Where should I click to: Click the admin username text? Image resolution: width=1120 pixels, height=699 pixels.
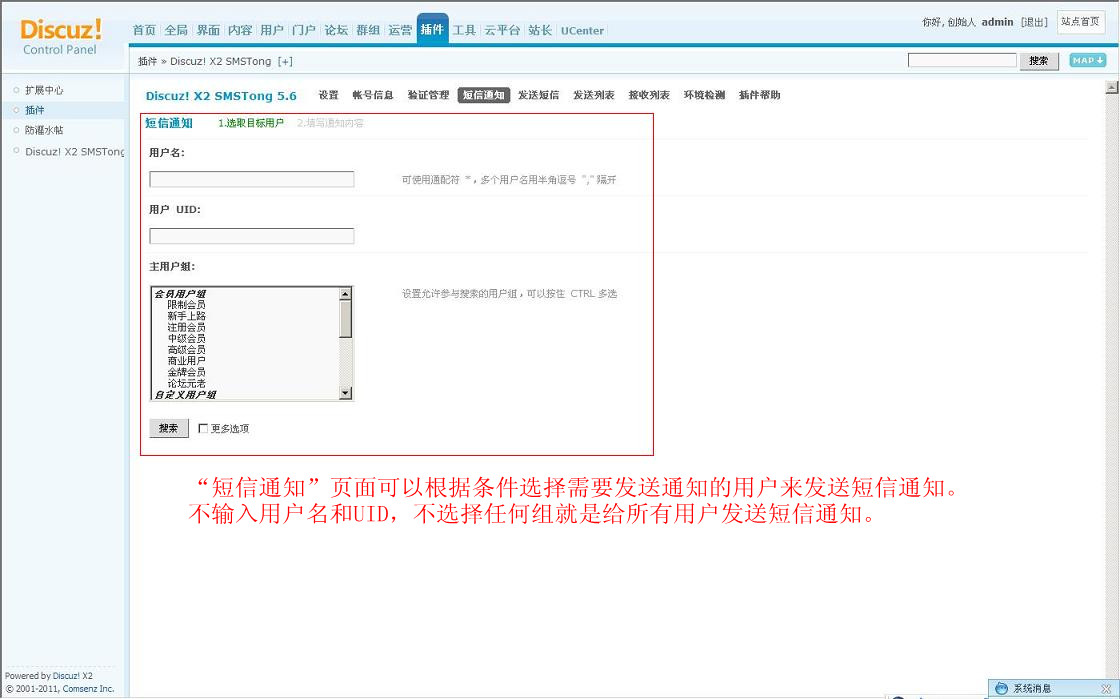coord(997,22)
